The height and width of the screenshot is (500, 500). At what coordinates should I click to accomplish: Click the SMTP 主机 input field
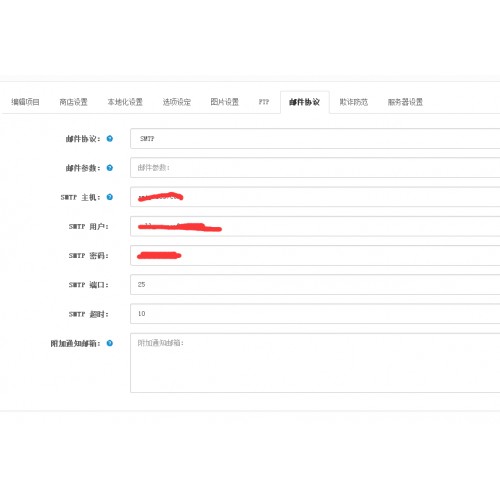click(x=315, y=197)
